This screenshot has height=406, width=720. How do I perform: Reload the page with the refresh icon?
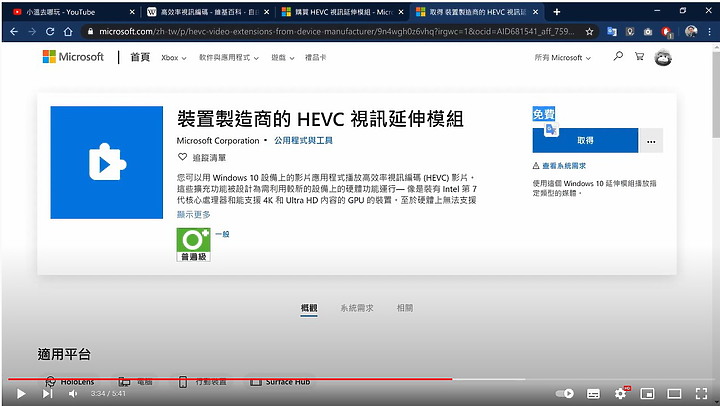(50, 32)
